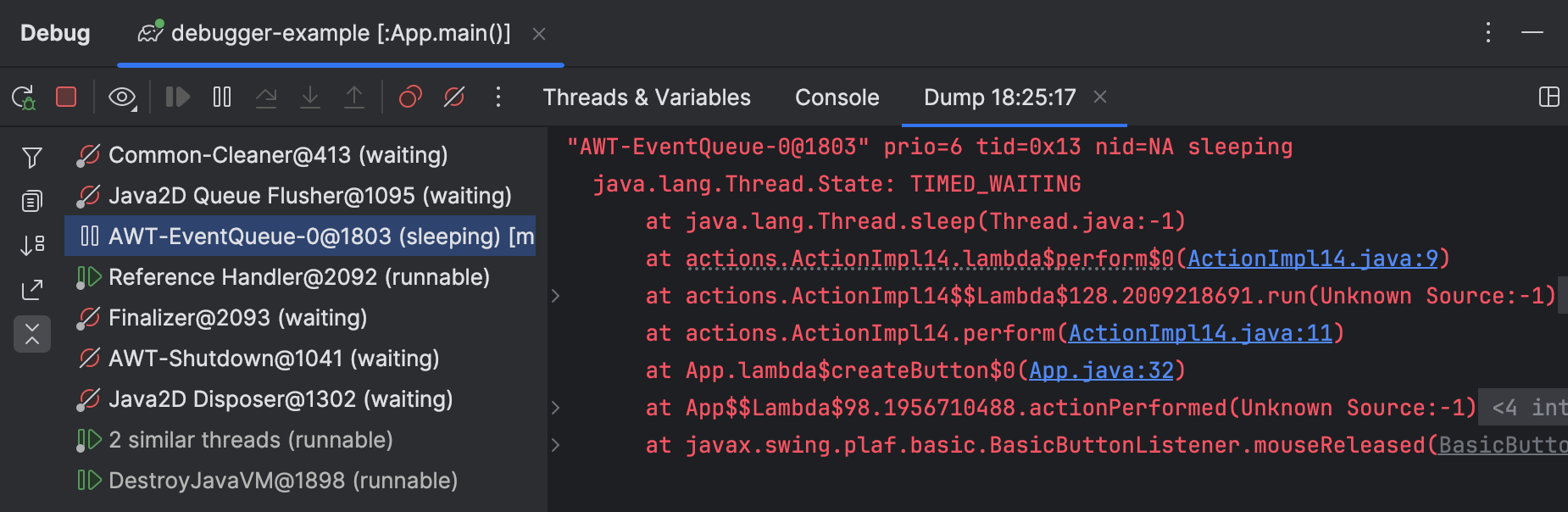The image size is (1568, 512).
Task: Click the "AWT-EventQueue-0@1803" dump header line
Action: point(930,147)
